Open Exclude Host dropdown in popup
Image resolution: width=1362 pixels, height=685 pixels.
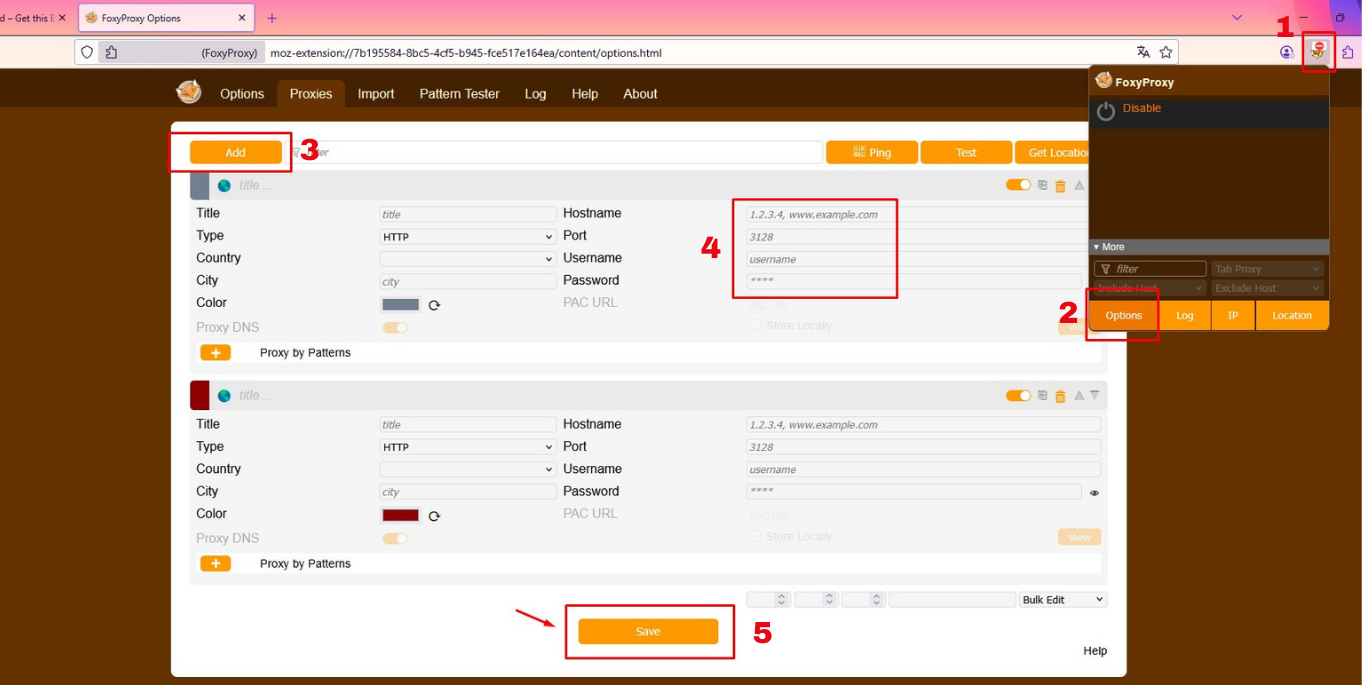pyautogui.click(x=1268, y=288)
